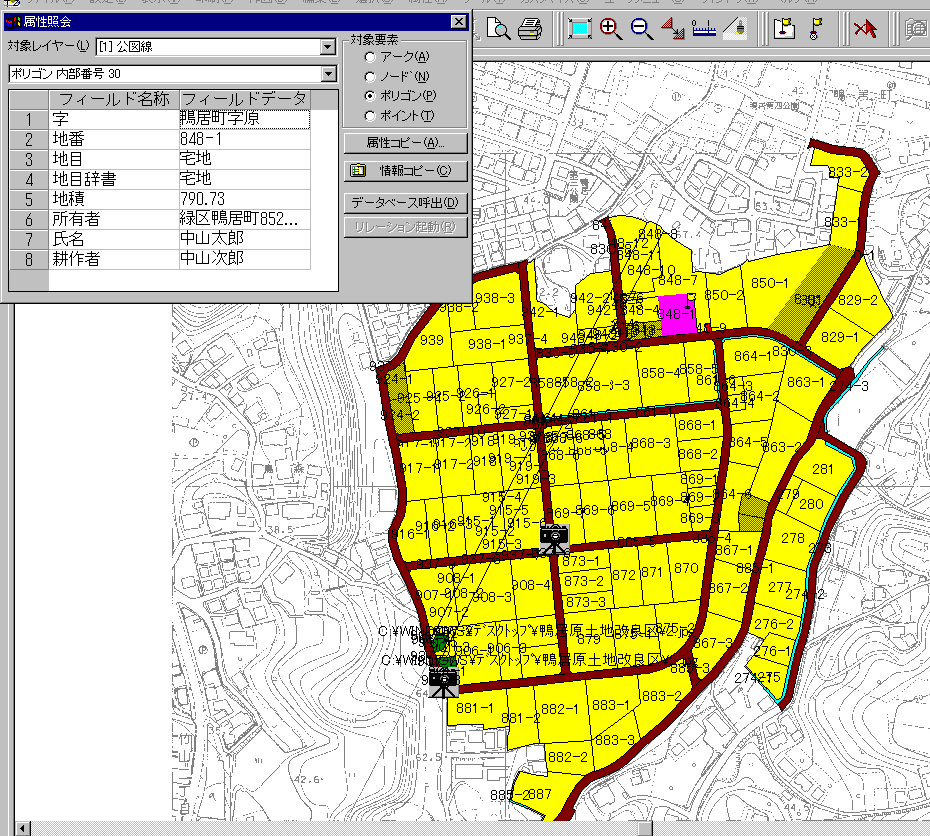Image resolution: width=930 pixels, height=836 pixels.
Task: Activate the zoom in magnifier tool
Action: coord(610,30)
